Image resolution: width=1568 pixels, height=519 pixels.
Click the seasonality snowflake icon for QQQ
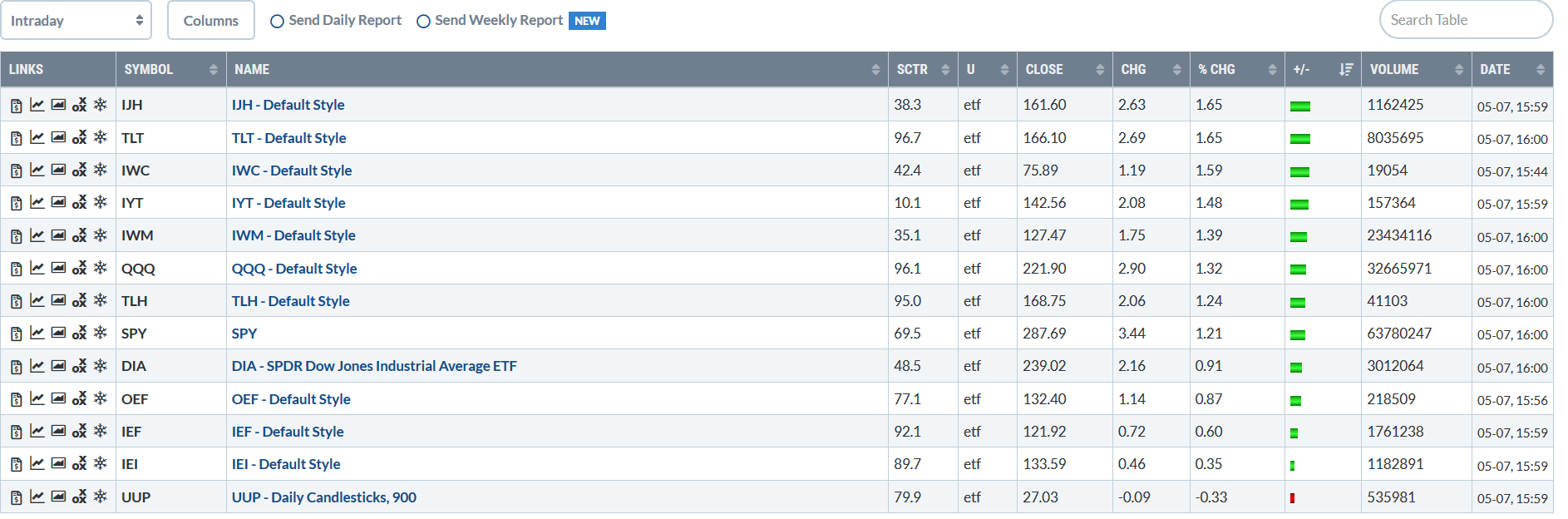tap(101, 267)
